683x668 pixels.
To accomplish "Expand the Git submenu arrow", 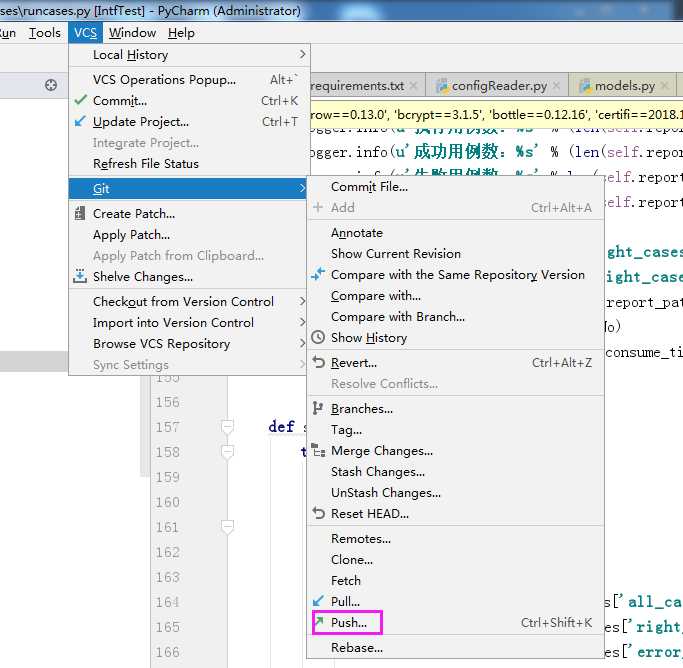I will click(302, 188).
